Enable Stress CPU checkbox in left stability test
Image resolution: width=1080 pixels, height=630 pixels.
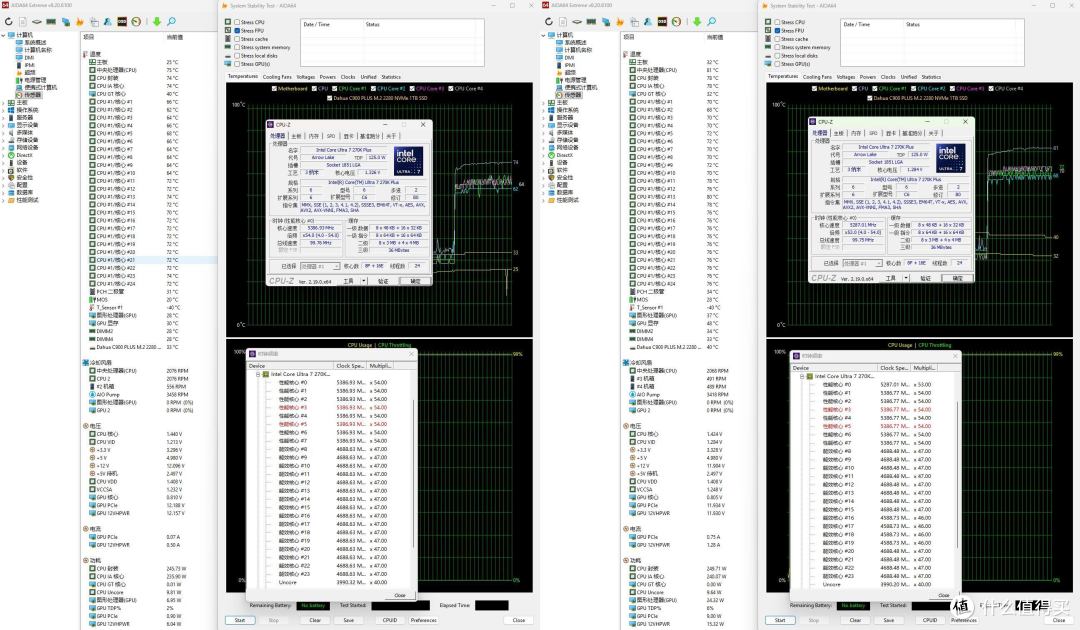[x=237, y=22]
